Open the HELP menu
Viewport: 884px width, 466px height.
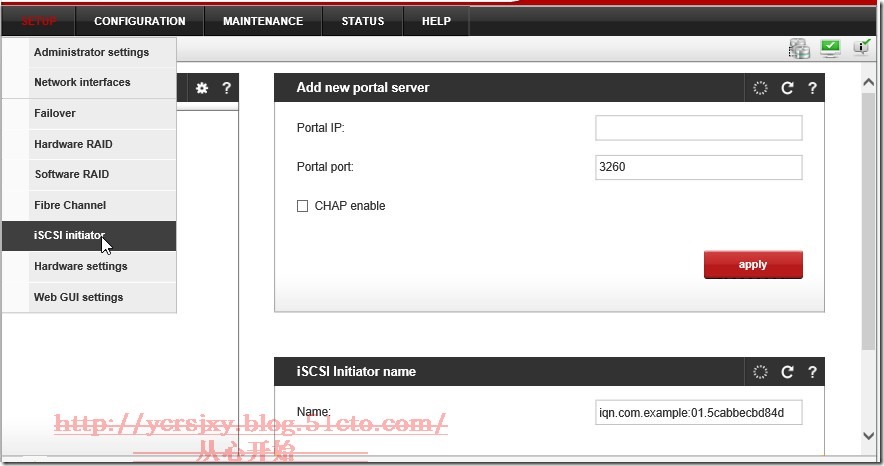coord(436,21)
